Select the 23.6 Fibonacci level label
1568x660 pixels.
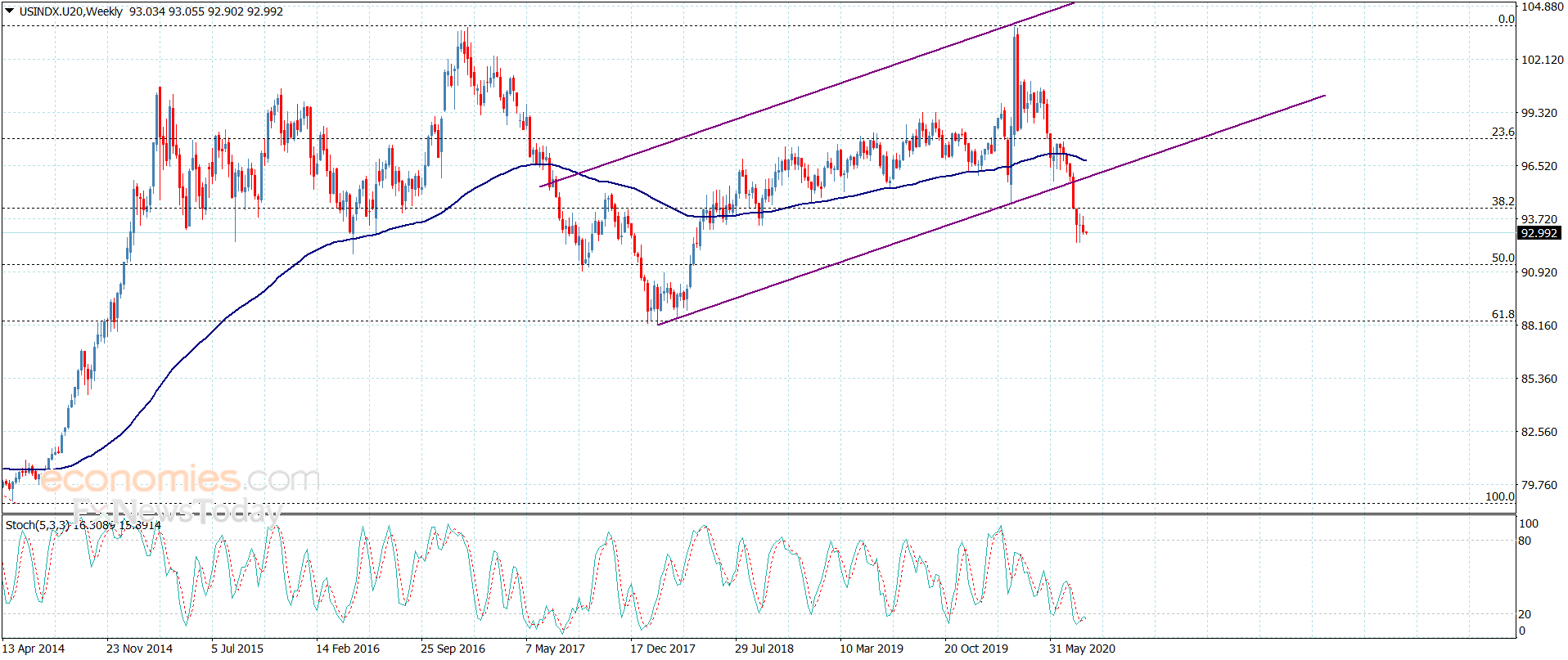1503,132
